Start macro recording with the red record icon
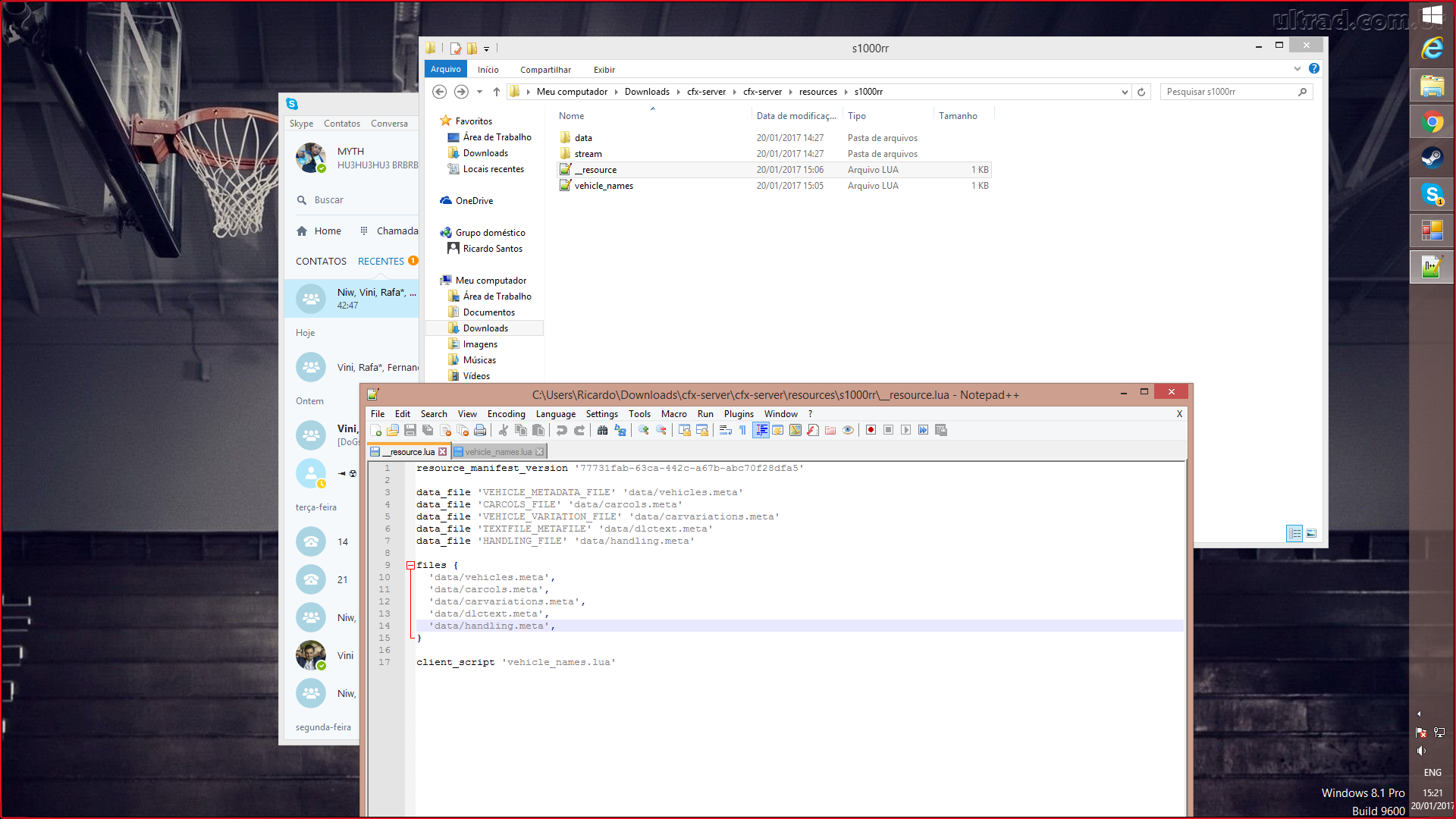The width and height of the screenshot is (1456, 819). pyautogui.click(x=871, y=430)
